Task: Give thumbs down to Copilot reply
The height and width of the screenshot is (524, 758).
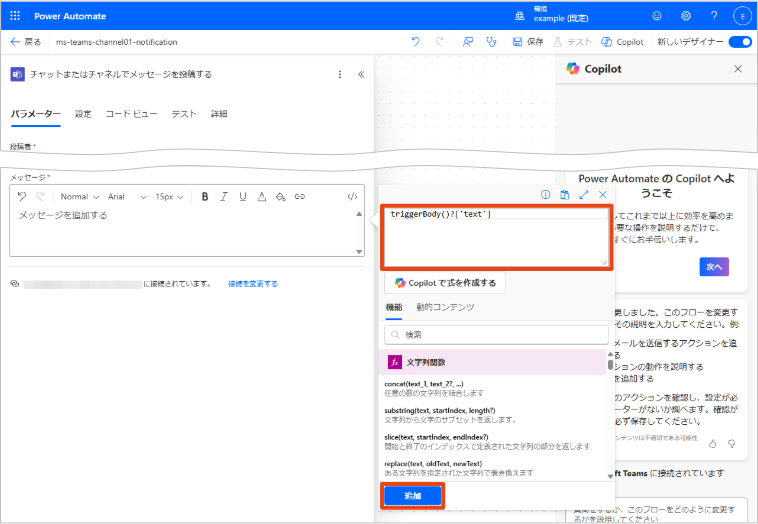Action: (731, 443)
